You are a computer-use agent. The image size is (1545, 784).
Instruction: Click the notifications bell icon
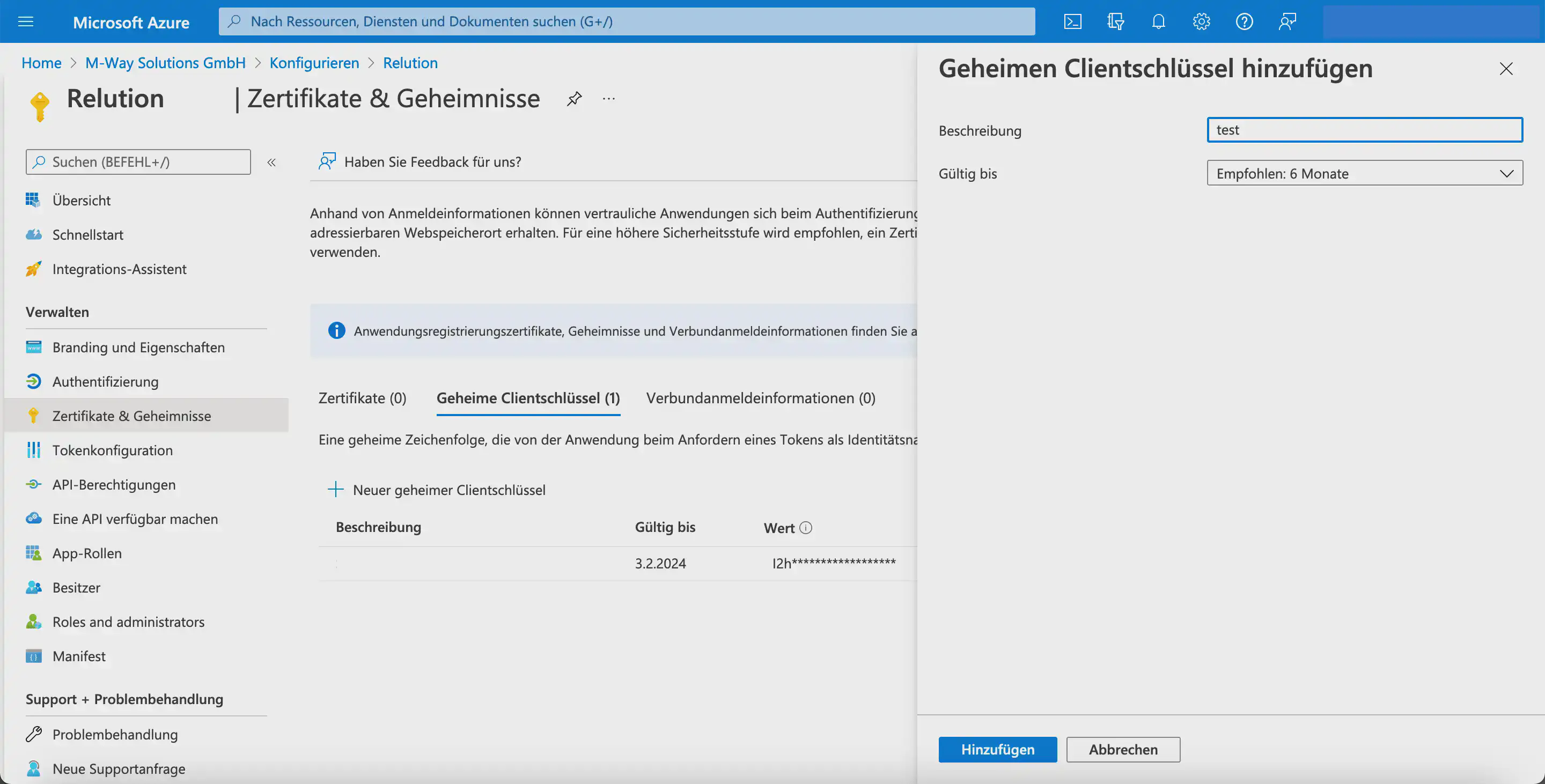[x=1158, y=21]
